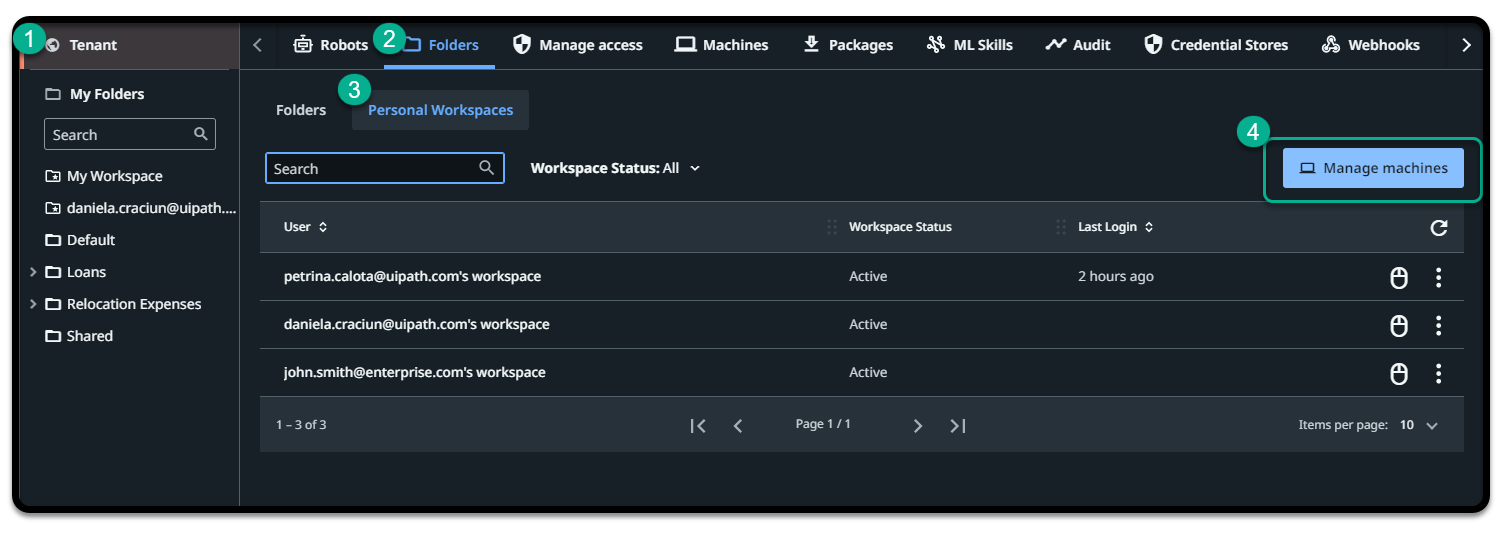Viewport: 1511px width, 533px height.
Task: Click the Workspace Status column header
Action: coord(900,227)
